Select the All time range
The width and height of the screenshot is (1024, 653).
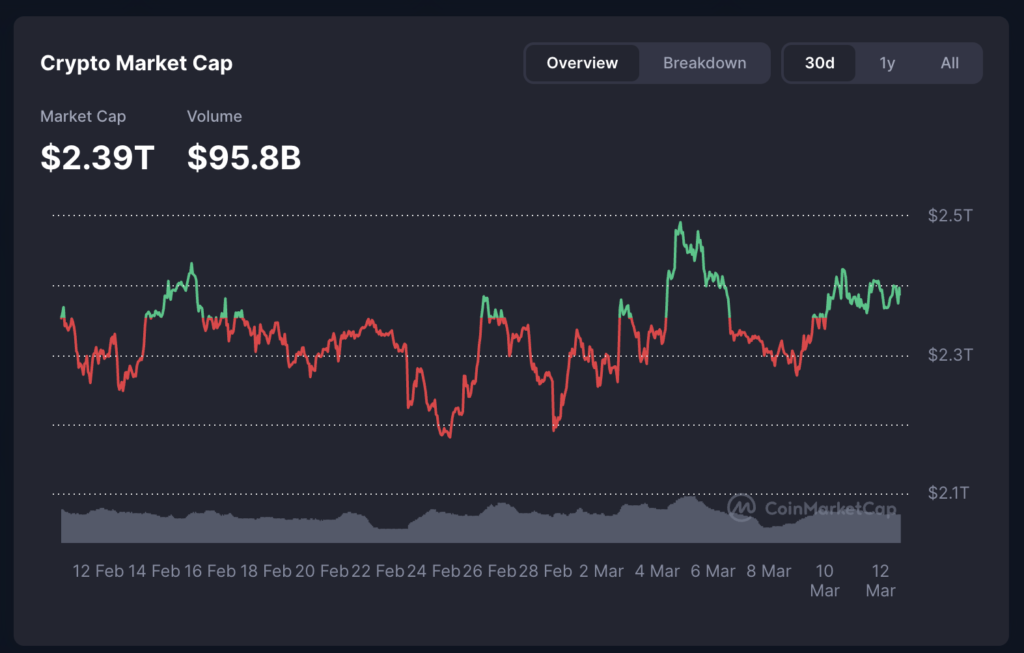pyautogui.click(x=949, y=63)
